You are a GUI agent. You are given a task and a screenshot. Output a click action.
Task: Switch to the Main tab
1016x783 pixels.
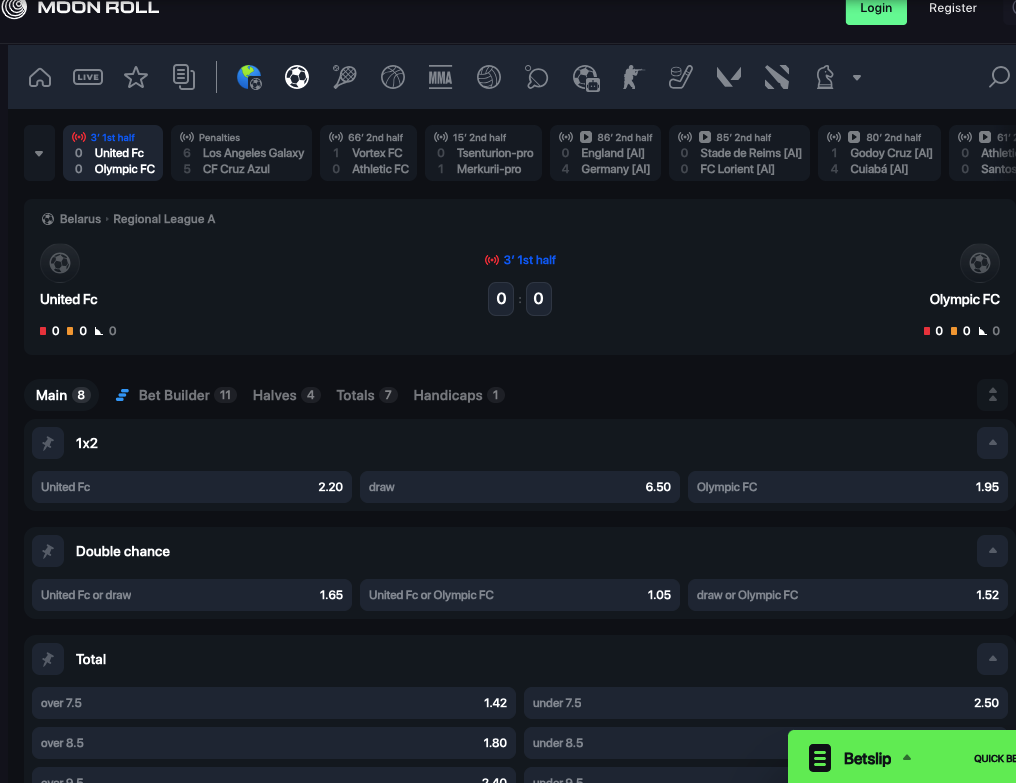tap(62, 395)
